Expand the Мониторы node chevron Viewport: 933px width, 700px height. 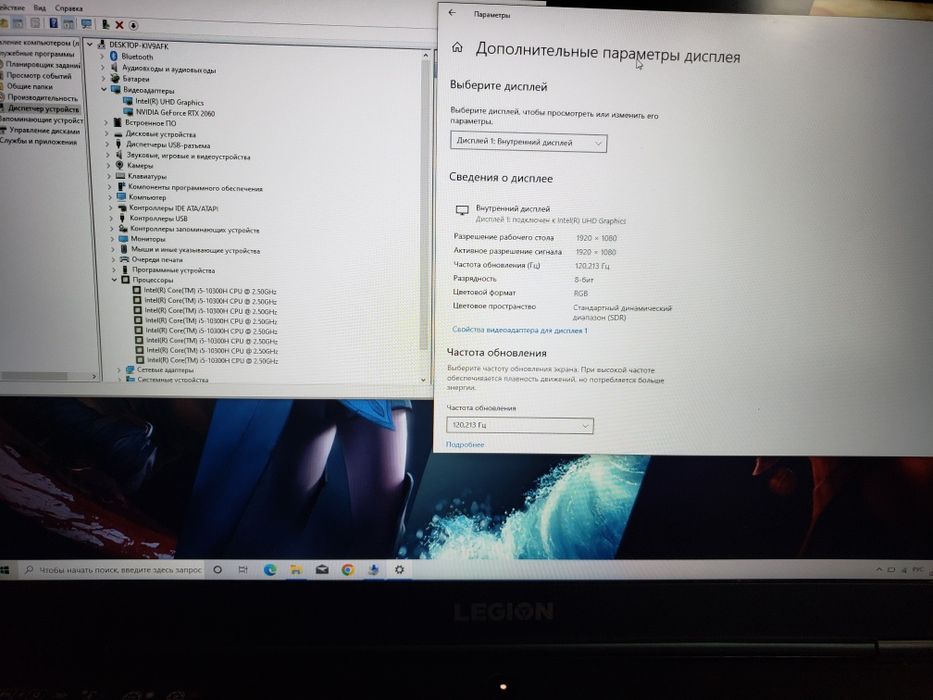coord(112,239)
